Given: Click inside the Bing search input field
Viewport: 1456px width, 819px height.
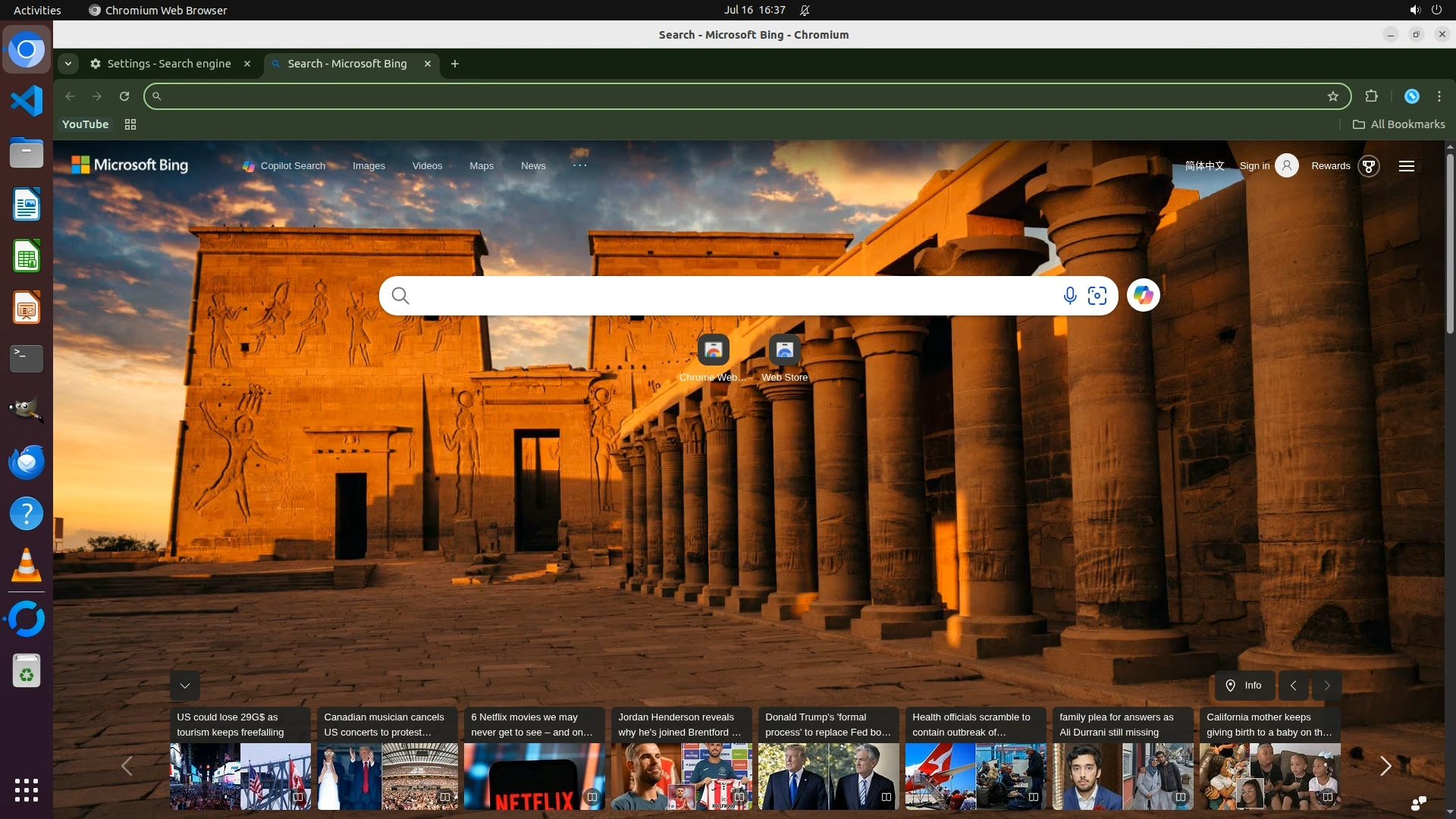Looking at the screenshot, I should pyautogui.click(x=728, y=296).
